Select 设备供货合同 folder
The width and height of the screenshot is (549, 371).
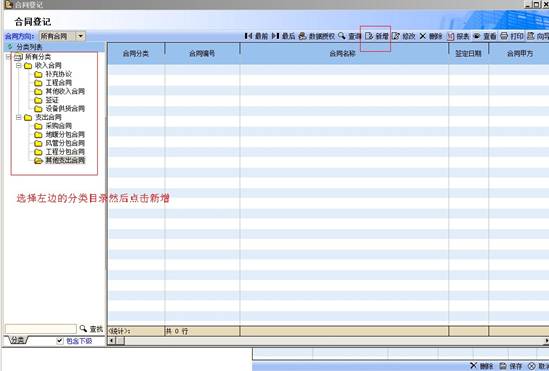65,109
